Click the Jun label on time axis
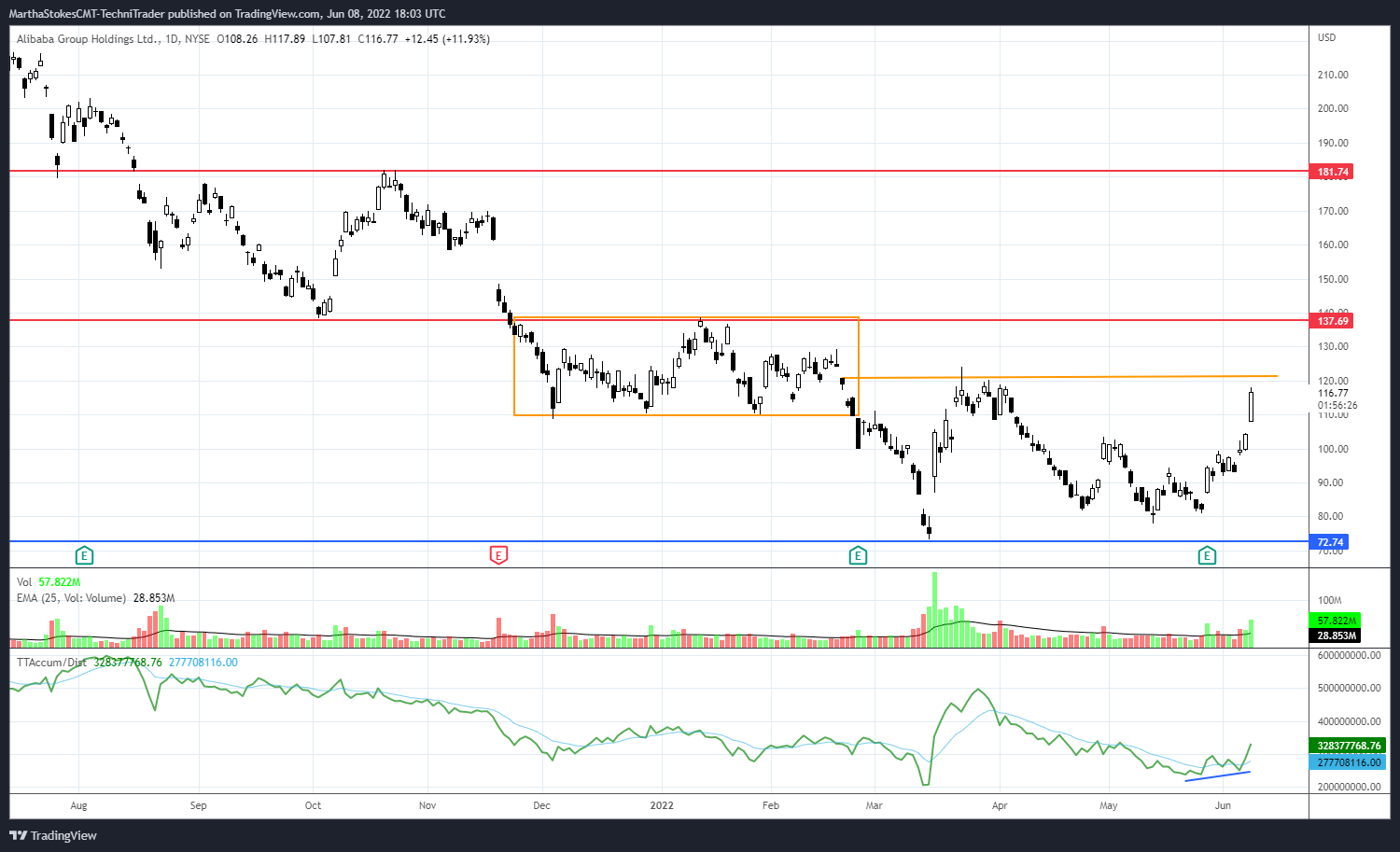This screenshot has width=1400, height=852. [x=1223, y=805]
